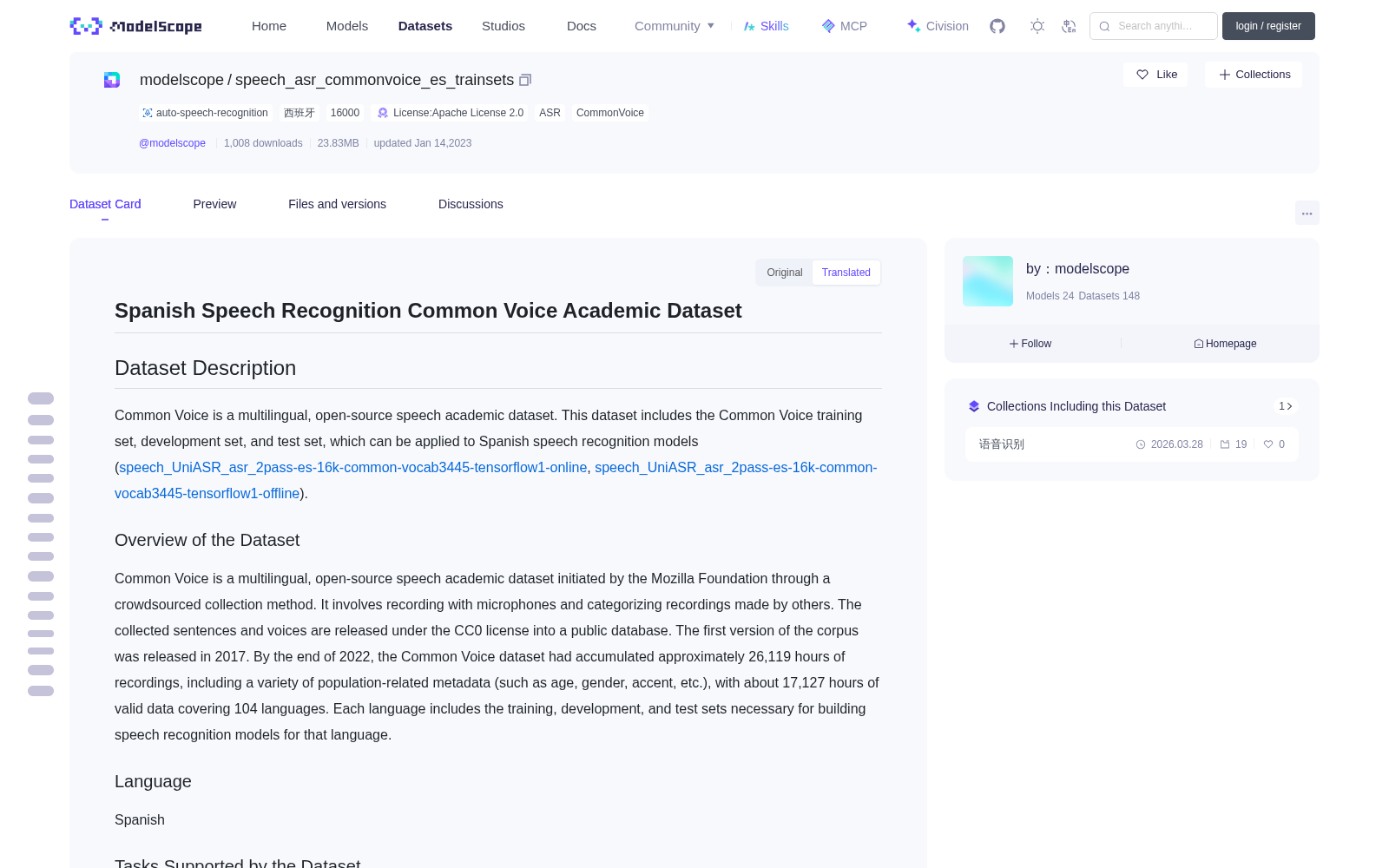Screen dimensions: 1389x868
Task: Go to the Home page
Action: (x=269, y=26)
